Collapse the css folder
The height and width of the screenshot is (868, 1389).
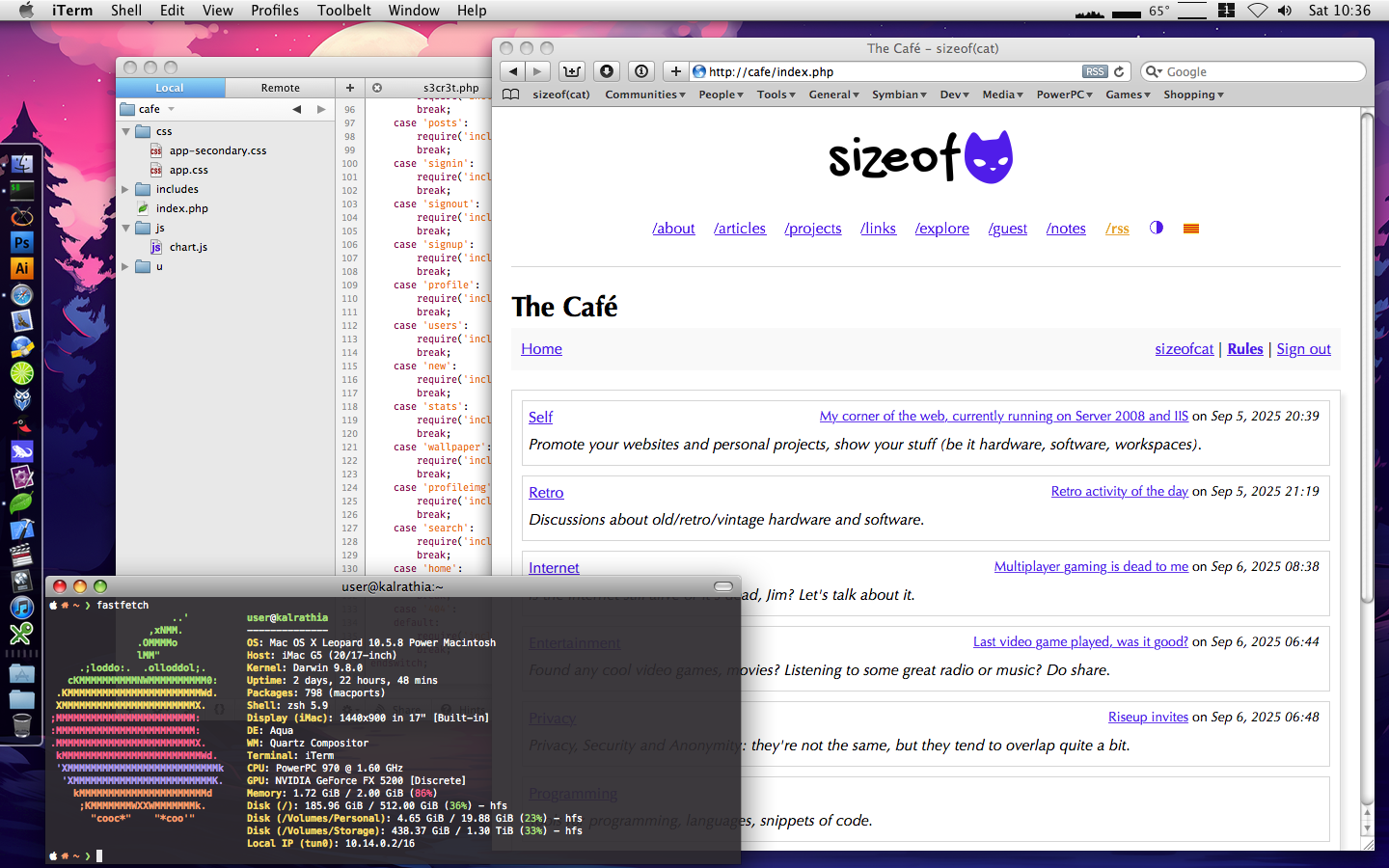126,131
